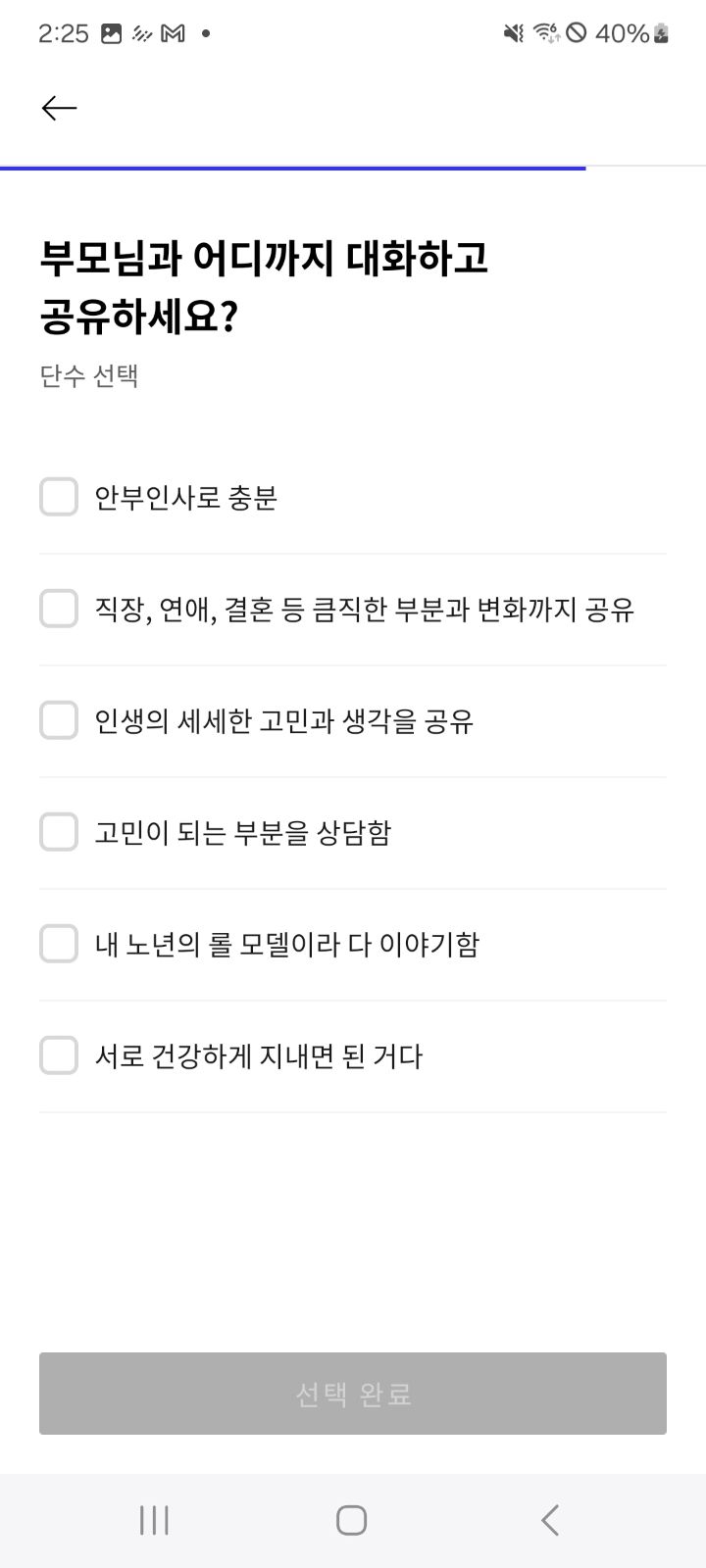This screenshot has height=1568, width=706.
Task: Tick the '서로 건강하게 지내면 된 거다' checkbox
Action: pyautogui.click(x=59, y=1055)
